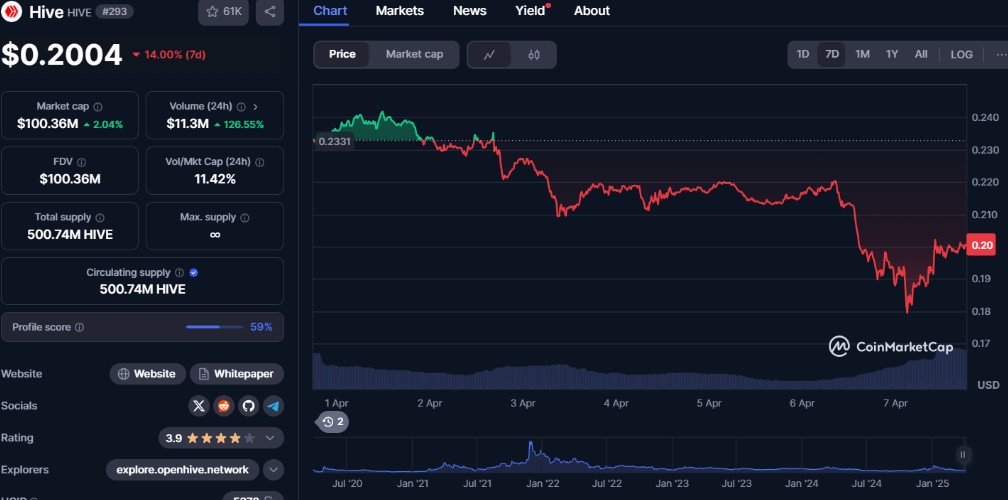
Task: Set chart range to All
Action: [x=921, y=55]
